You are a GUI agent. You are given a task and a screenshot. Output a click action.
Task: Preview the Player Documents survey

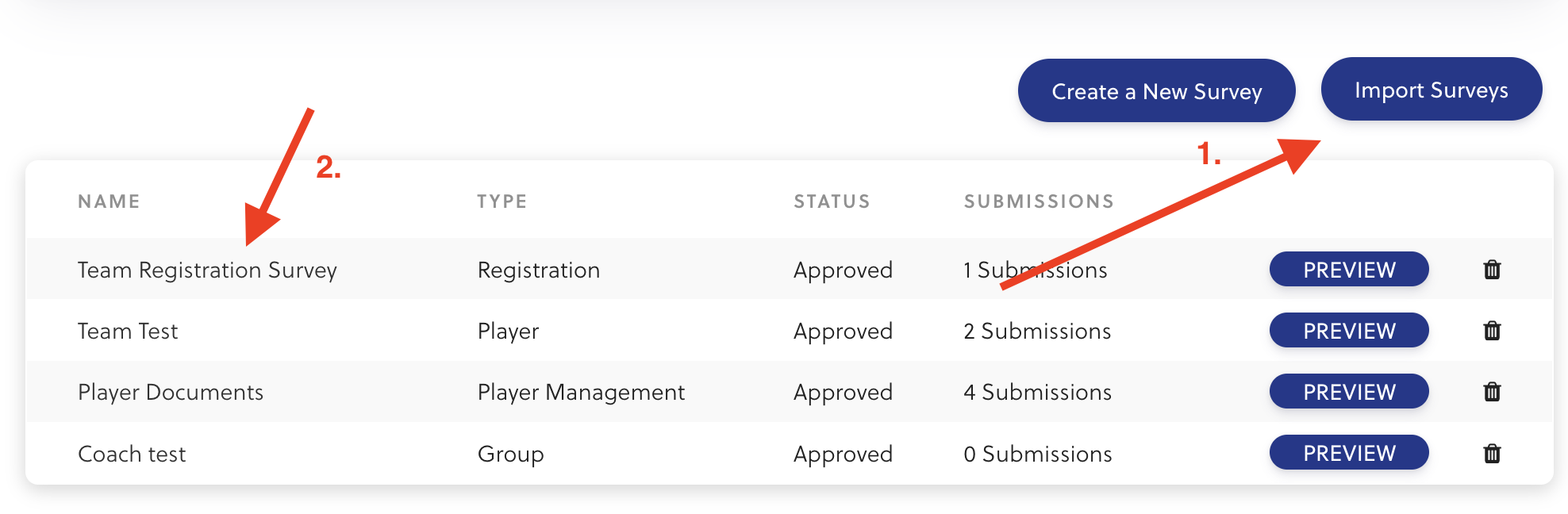(1348, 392)
